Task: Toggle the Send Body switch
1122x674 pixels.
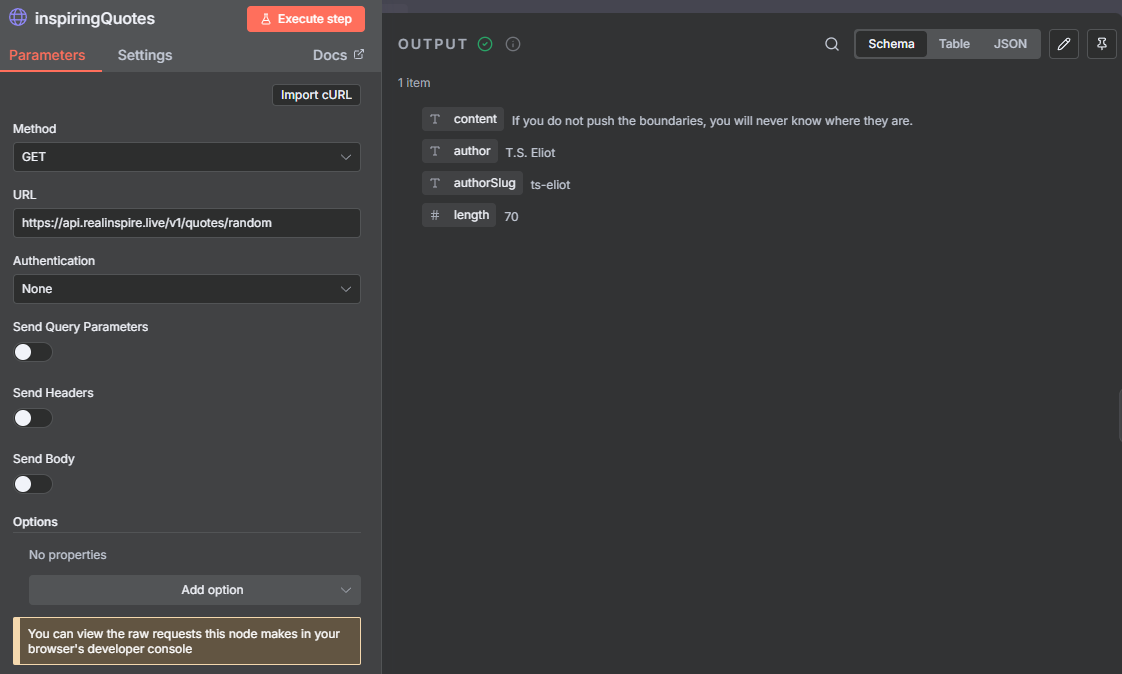Action: (x=32, y=484)
